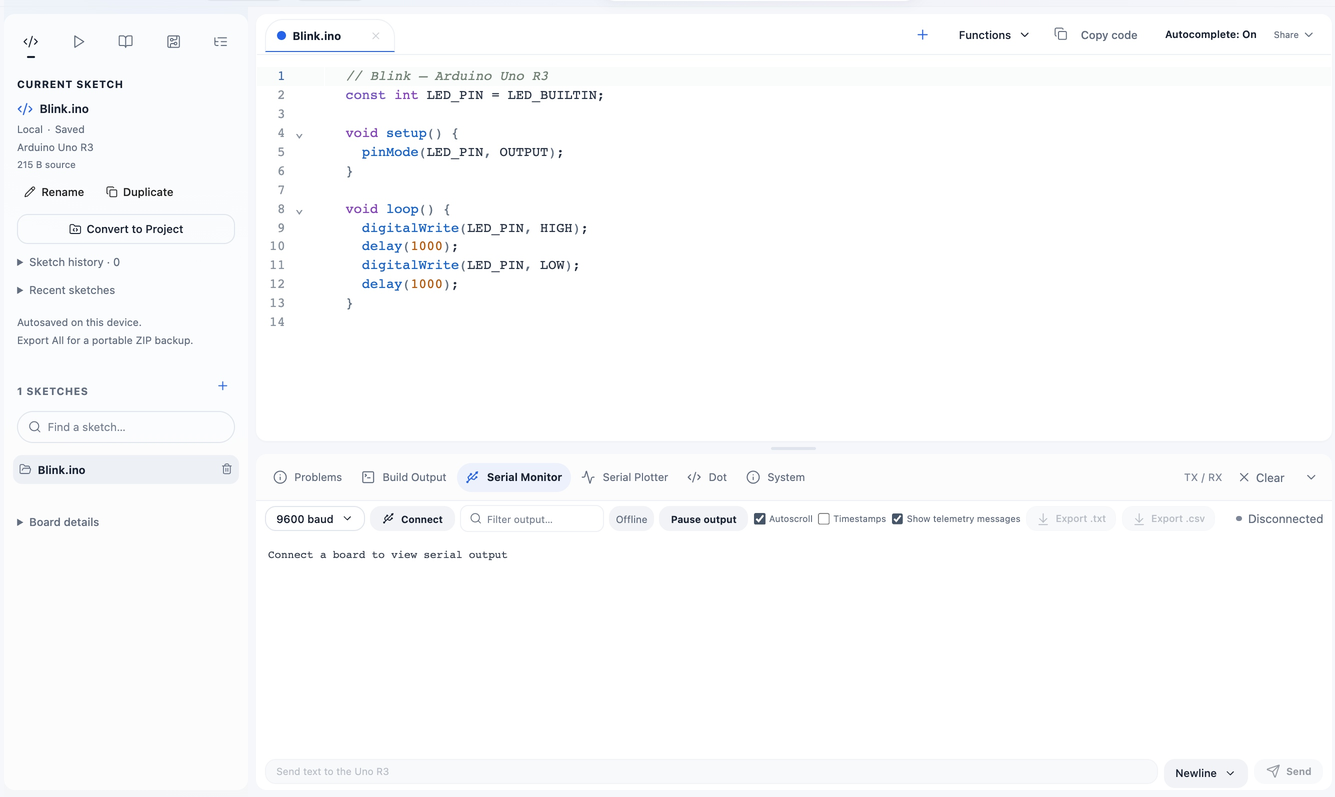Click the Offline status toggle
Image resolution: width=1335 pixels, height=797 pixels.
point(631,519)
